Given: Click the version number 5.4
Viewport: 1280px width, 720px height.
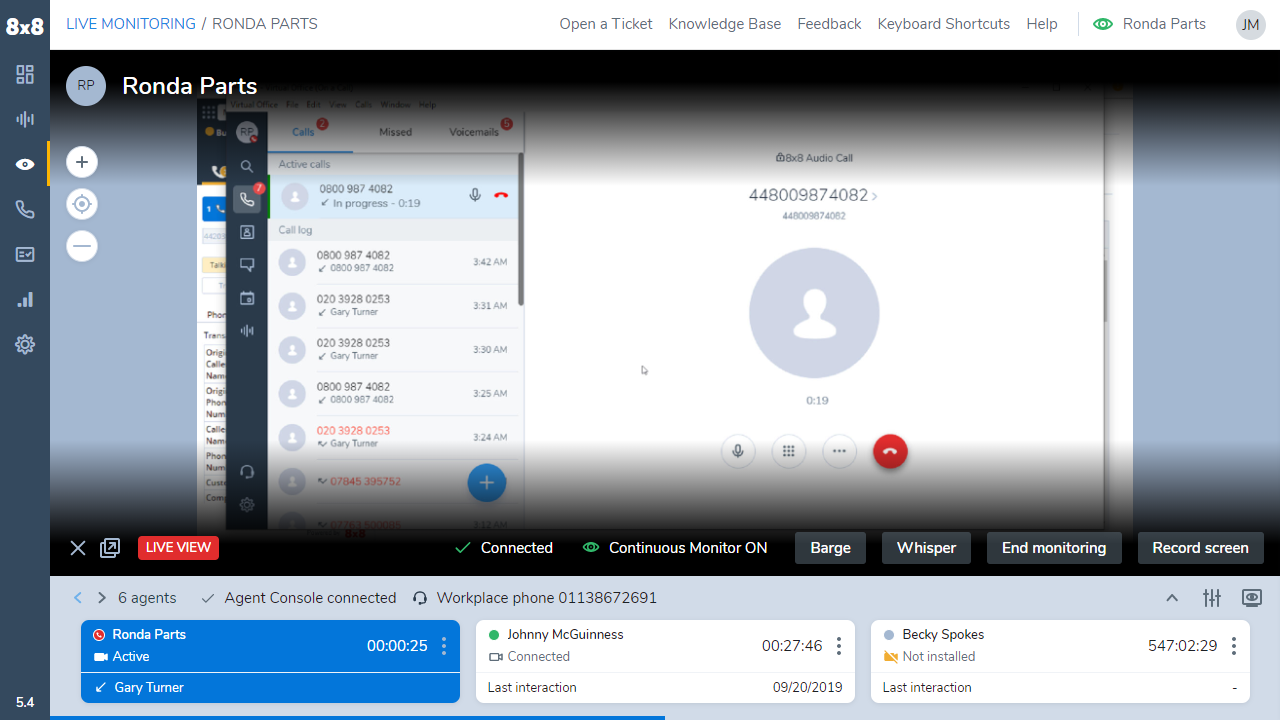Looking at the screenshot, I should click(x=25, y=702).
